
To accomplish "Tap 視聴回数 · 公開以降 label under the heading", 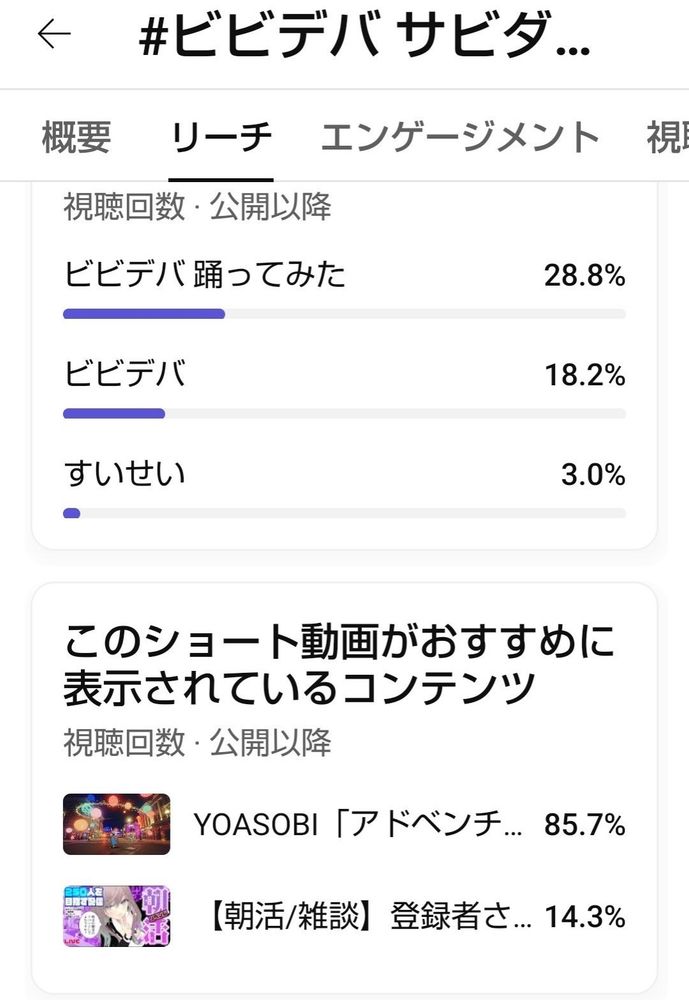I will [x=197, y=743].
